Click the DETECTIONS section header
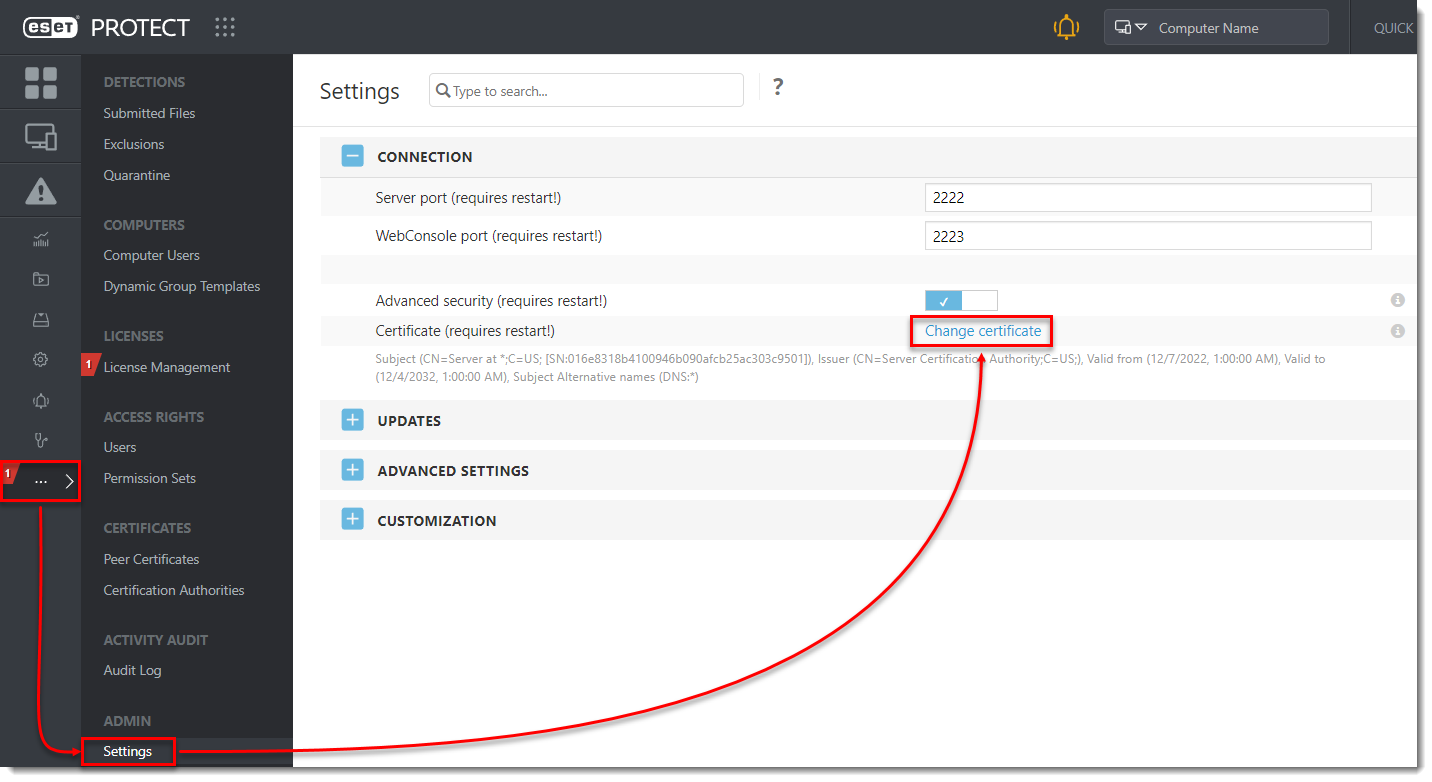Viewport: 1432px width, 782px height. coord(145,82)
